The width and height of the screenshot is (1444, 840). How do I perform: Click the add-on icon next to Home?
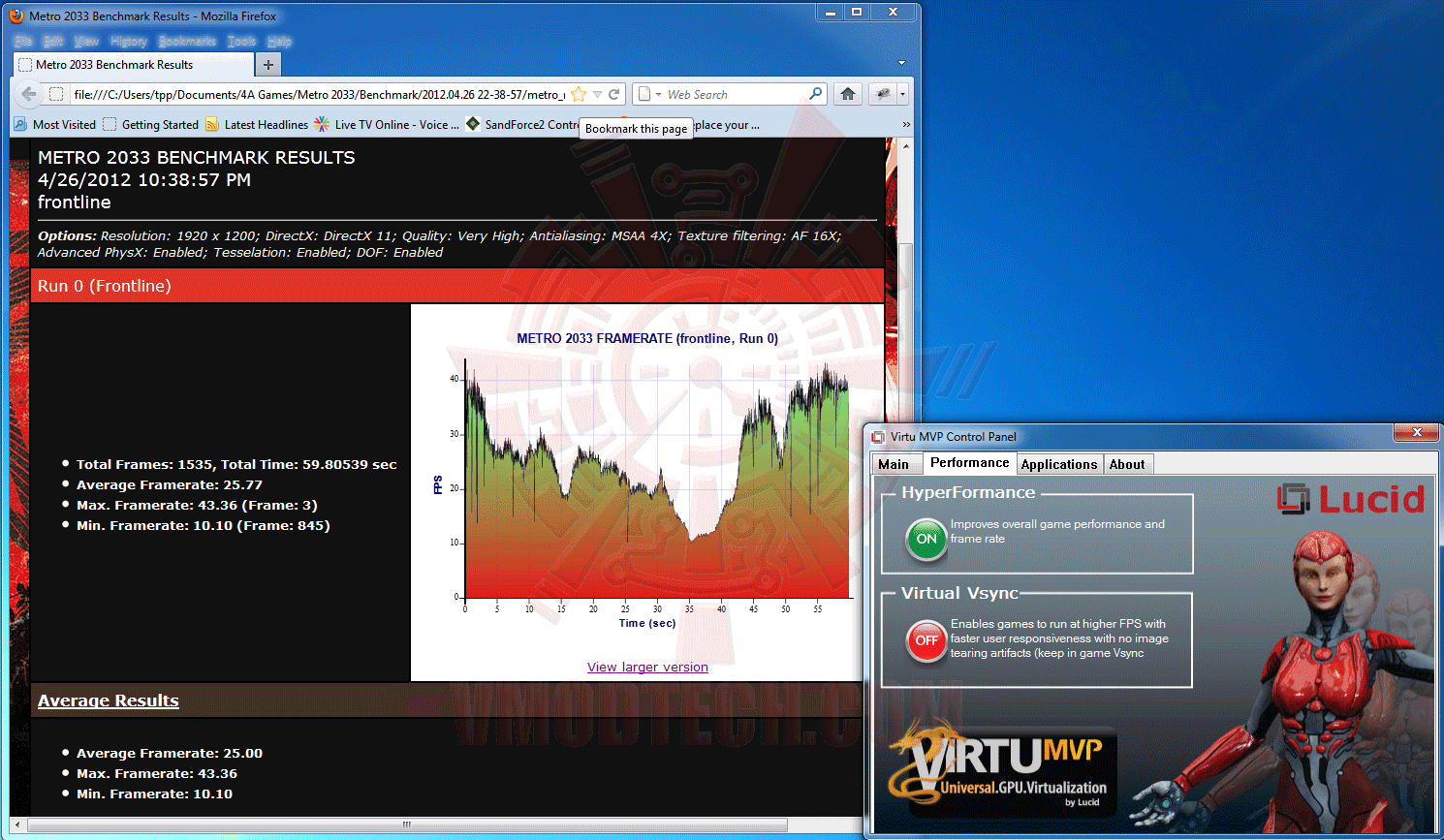(x=882, y=94)
